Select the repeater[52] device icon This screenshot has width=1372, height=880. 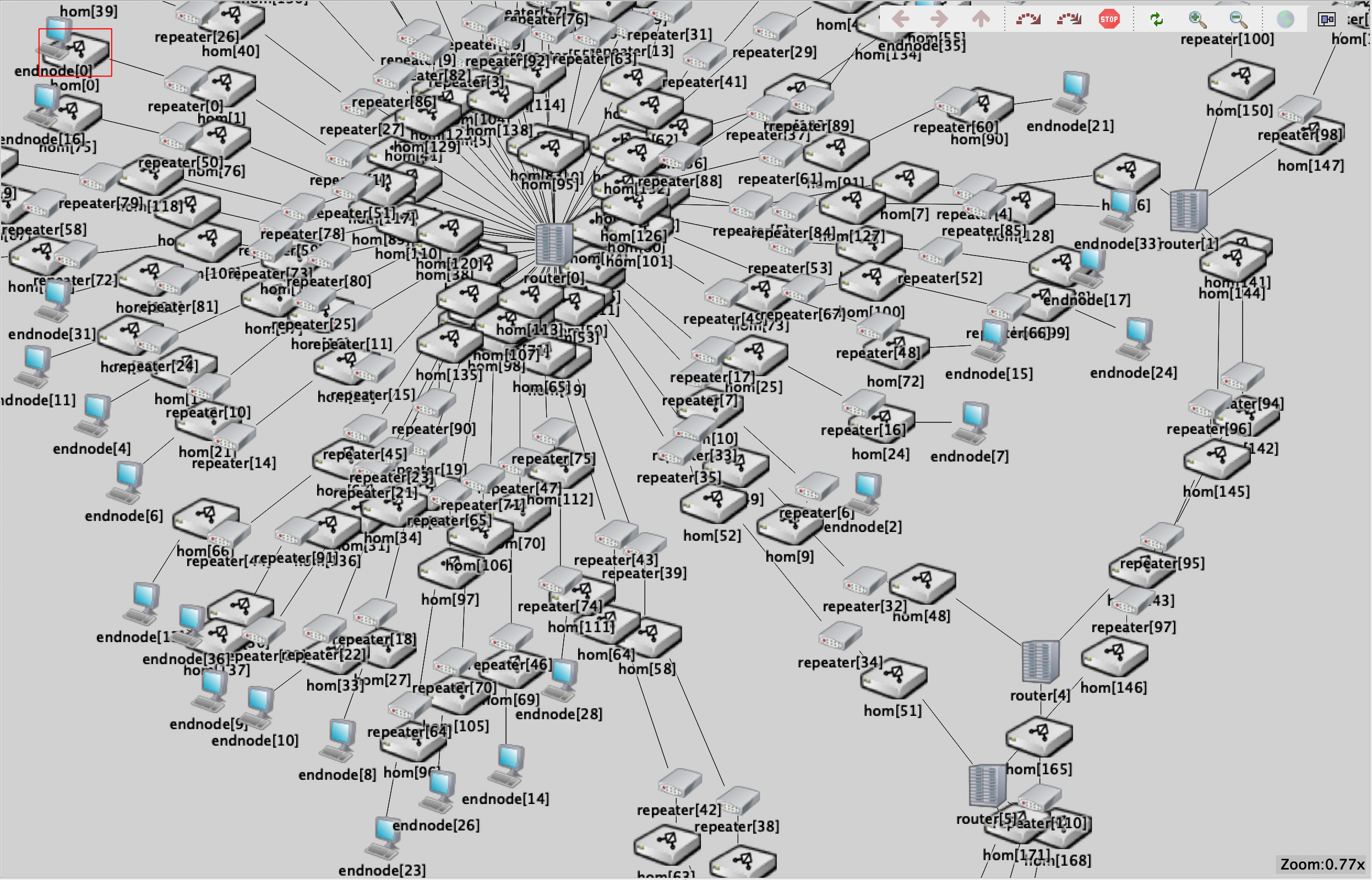pos(941,252)
